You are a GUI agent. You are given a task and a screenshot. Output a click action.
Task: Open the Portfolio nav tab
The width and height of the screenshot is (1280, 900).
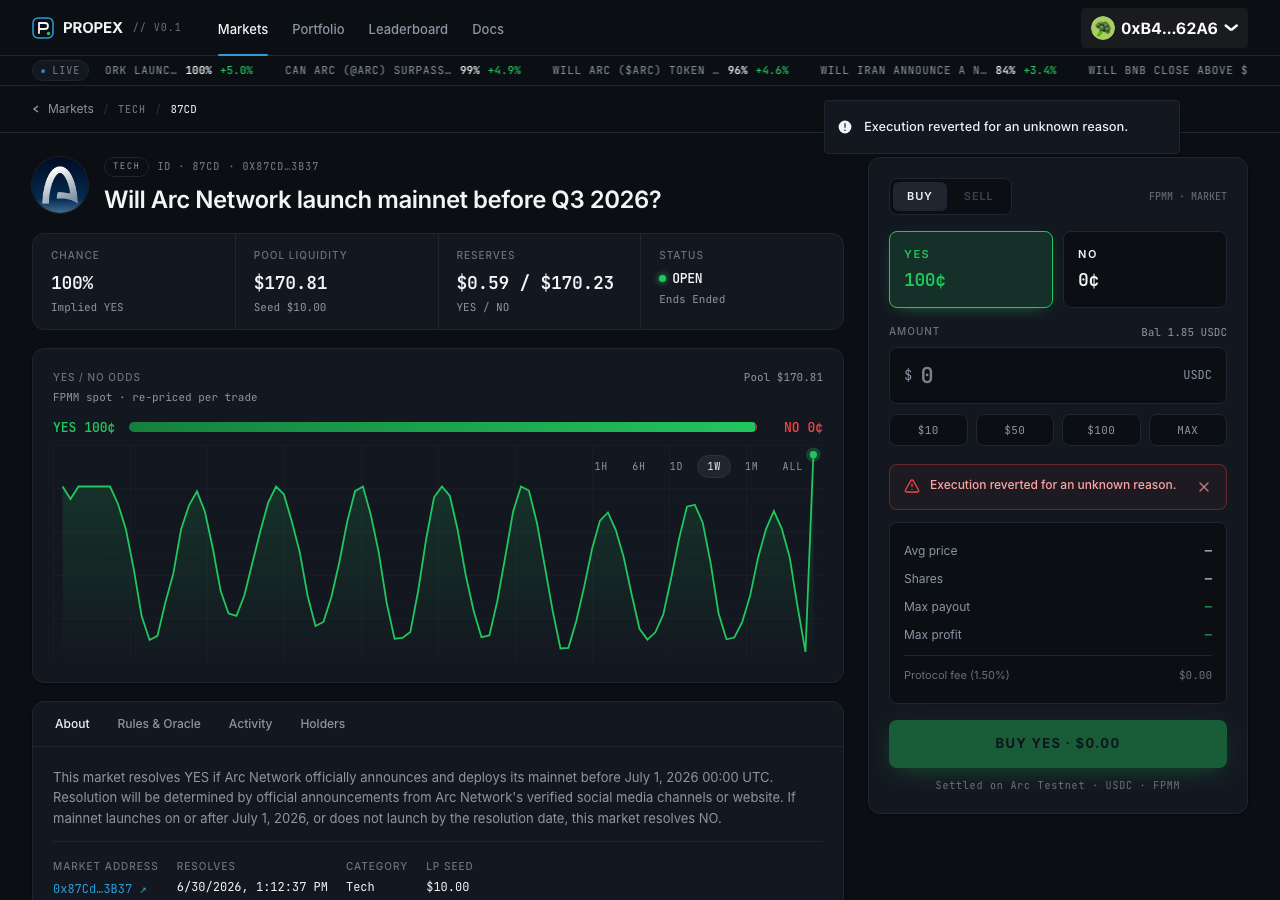click(x=318, y=29)
